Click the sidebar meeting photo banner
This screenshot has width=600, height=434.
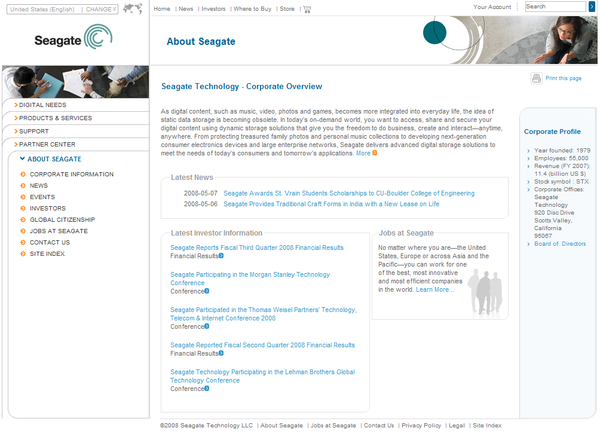click(x=75, y=82)
